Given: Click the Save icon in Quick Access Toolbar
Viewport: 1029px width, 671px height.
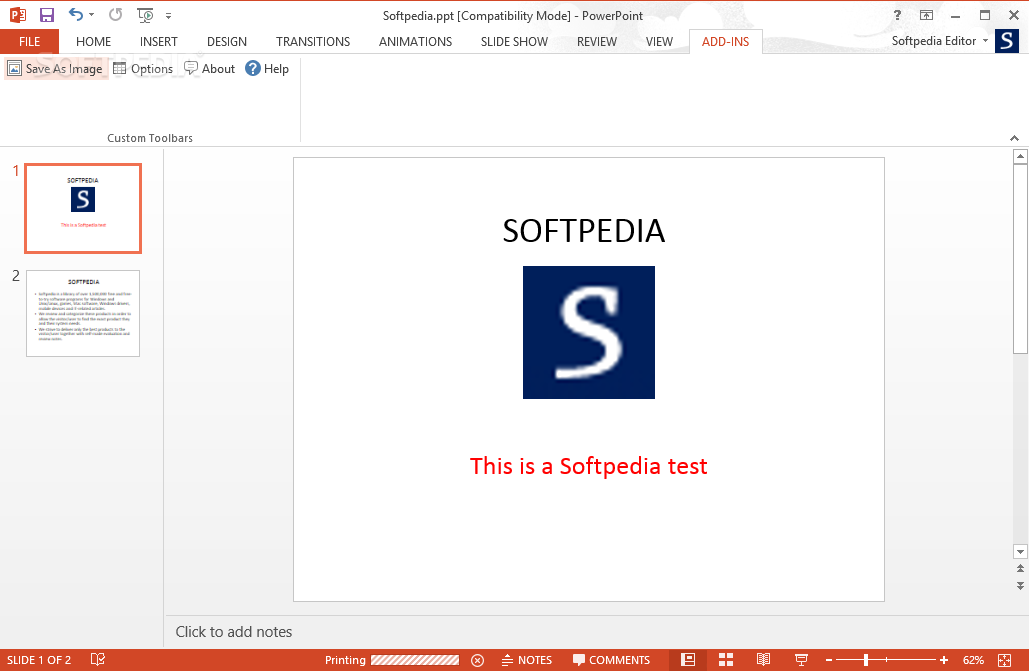Looking at the screenshot, I should pyautogui.click(x=47, y=14).
